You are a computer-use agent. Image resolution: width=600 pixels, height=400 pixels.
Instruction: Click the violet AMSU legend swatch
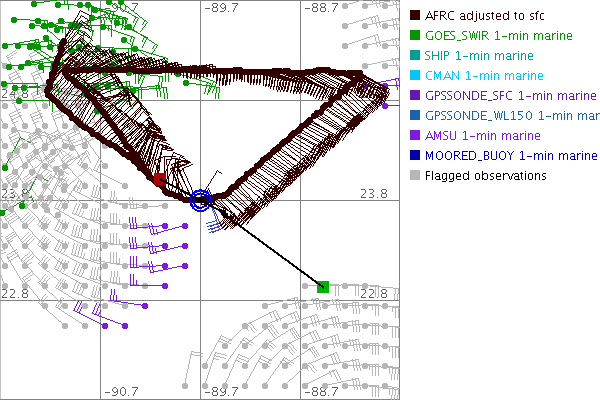tap(415, 136)
